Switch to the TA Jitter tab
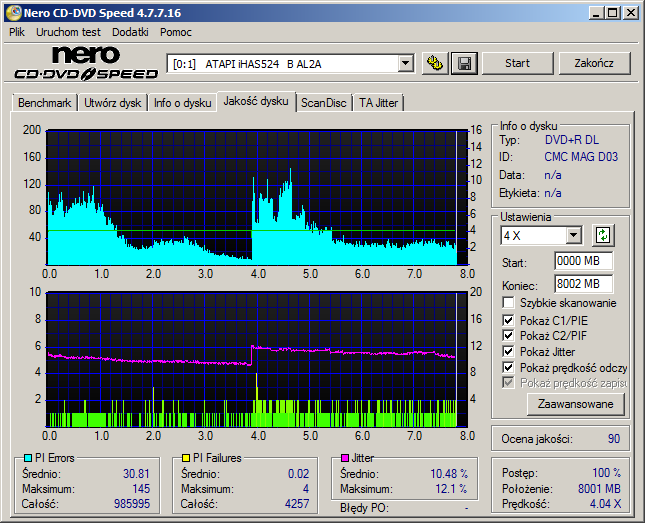Image resolution: width=645 pixels, height=523 pixels. [378, 103]
